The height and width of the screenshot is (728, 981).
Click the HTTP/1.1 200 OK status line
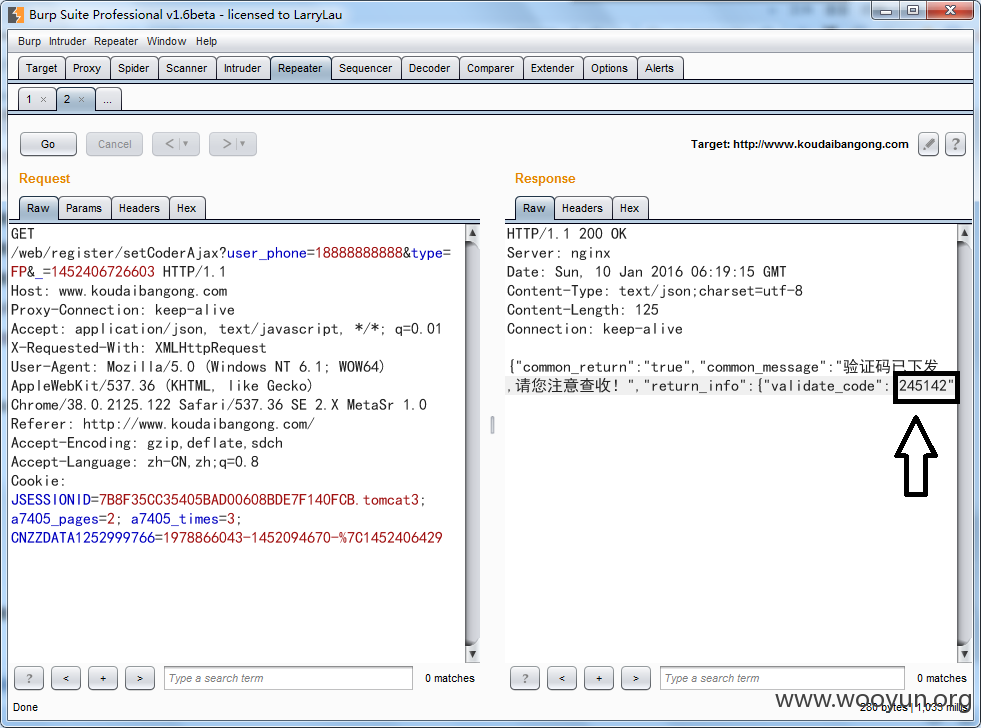click(566, 234)
